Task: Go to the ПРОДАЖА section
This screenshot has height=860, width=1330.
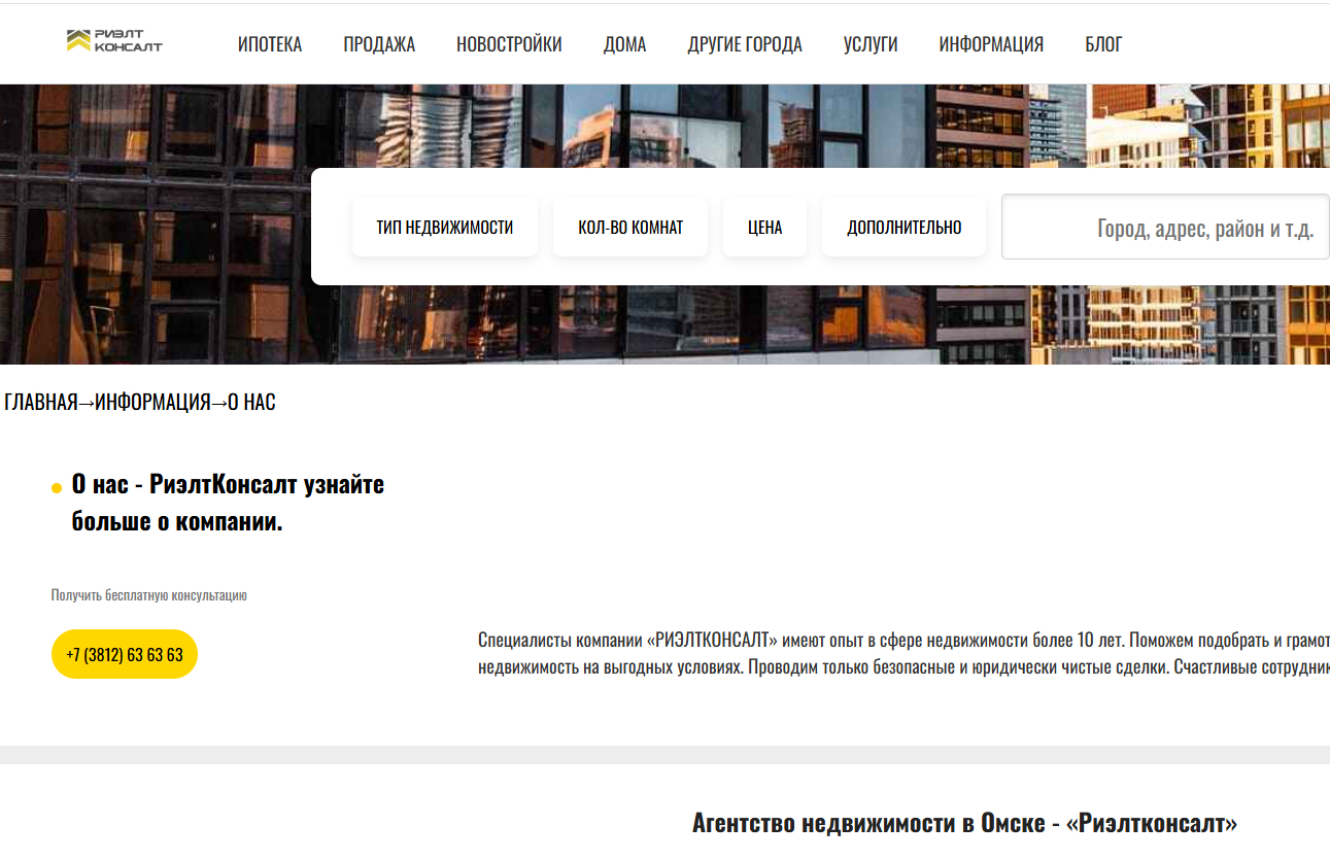Action: (379, 45)
